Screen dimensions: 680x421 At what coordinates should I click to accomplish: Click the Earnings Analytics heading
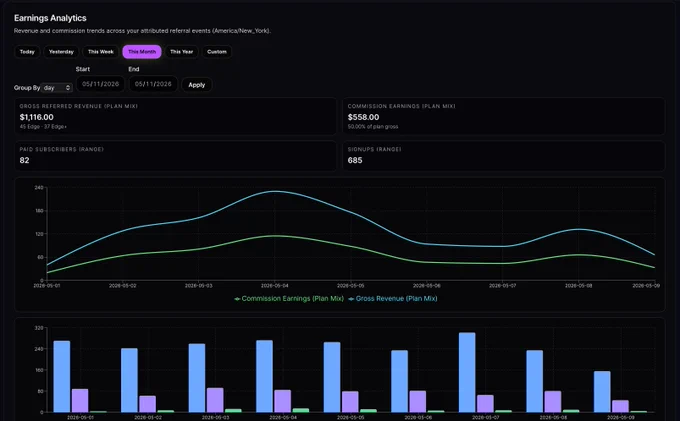(50, 18)
